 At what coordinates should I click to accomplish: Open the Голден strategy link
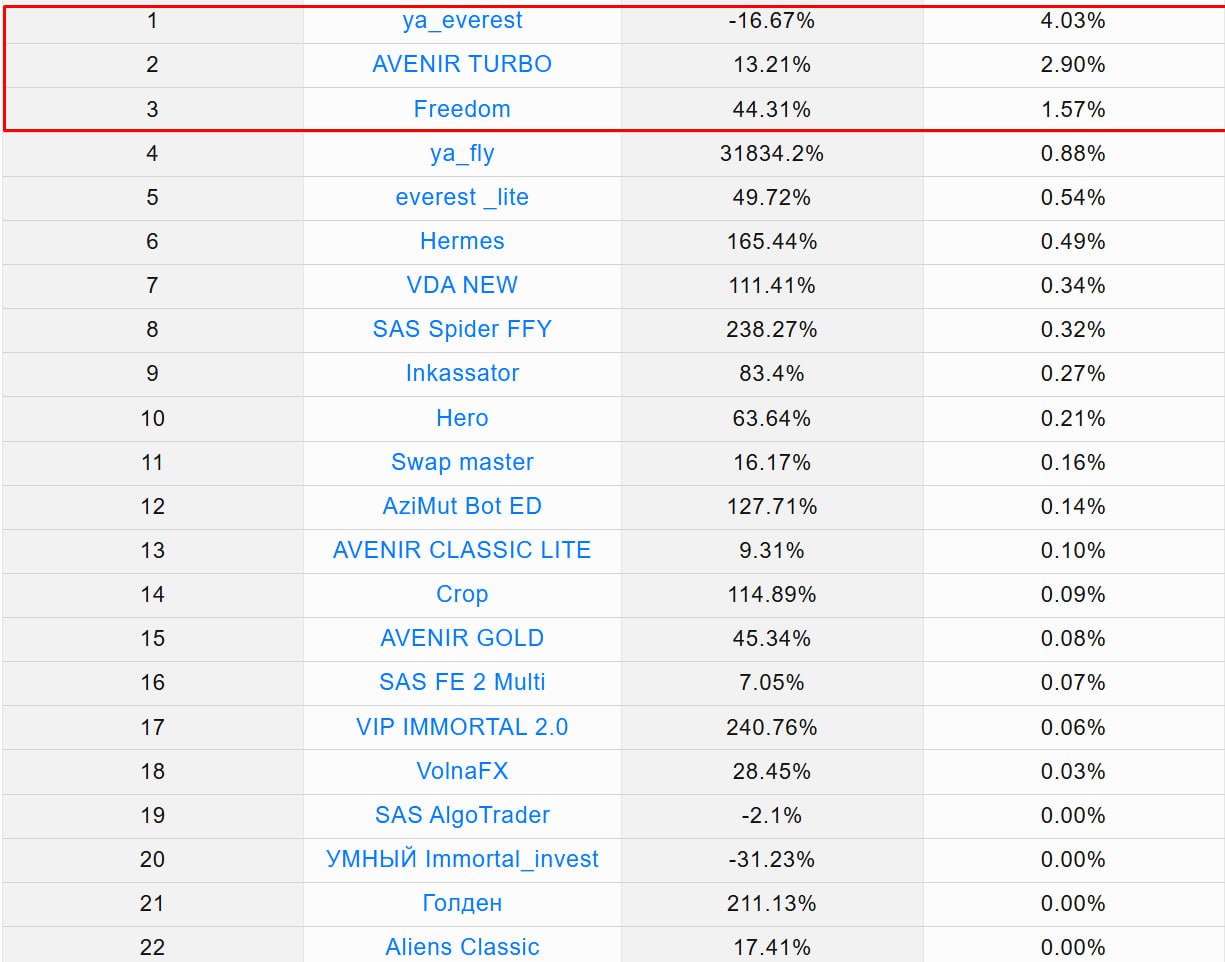(x=462, y=903)
